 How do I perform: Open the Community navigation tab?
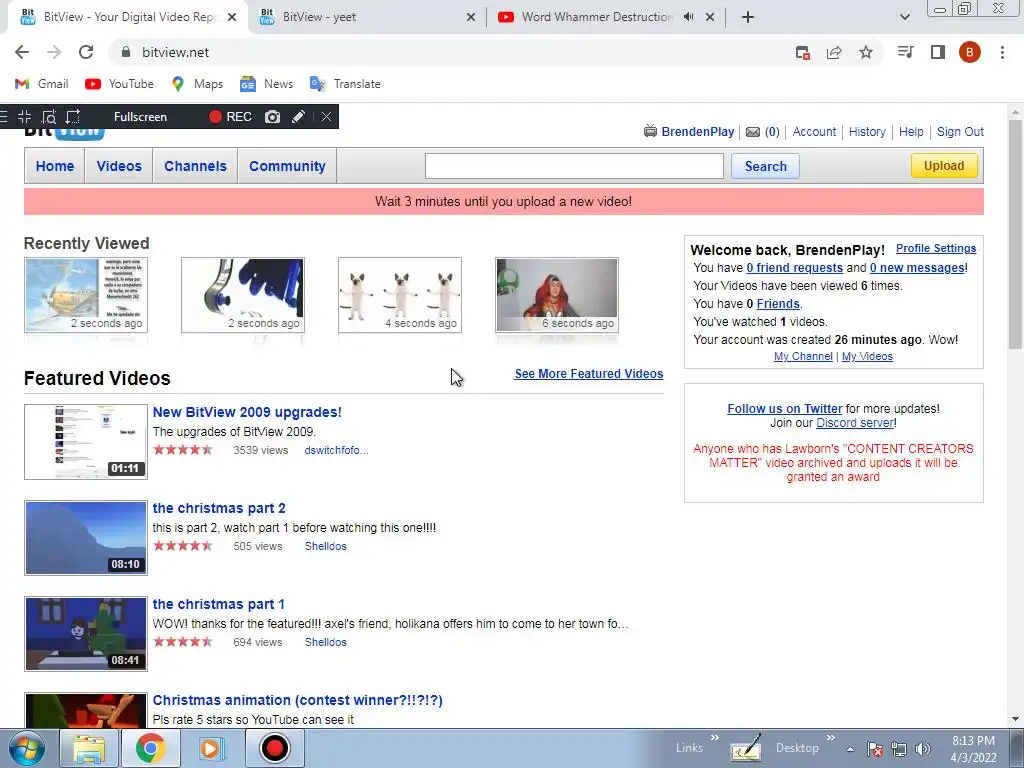click(x=287, y=166)
